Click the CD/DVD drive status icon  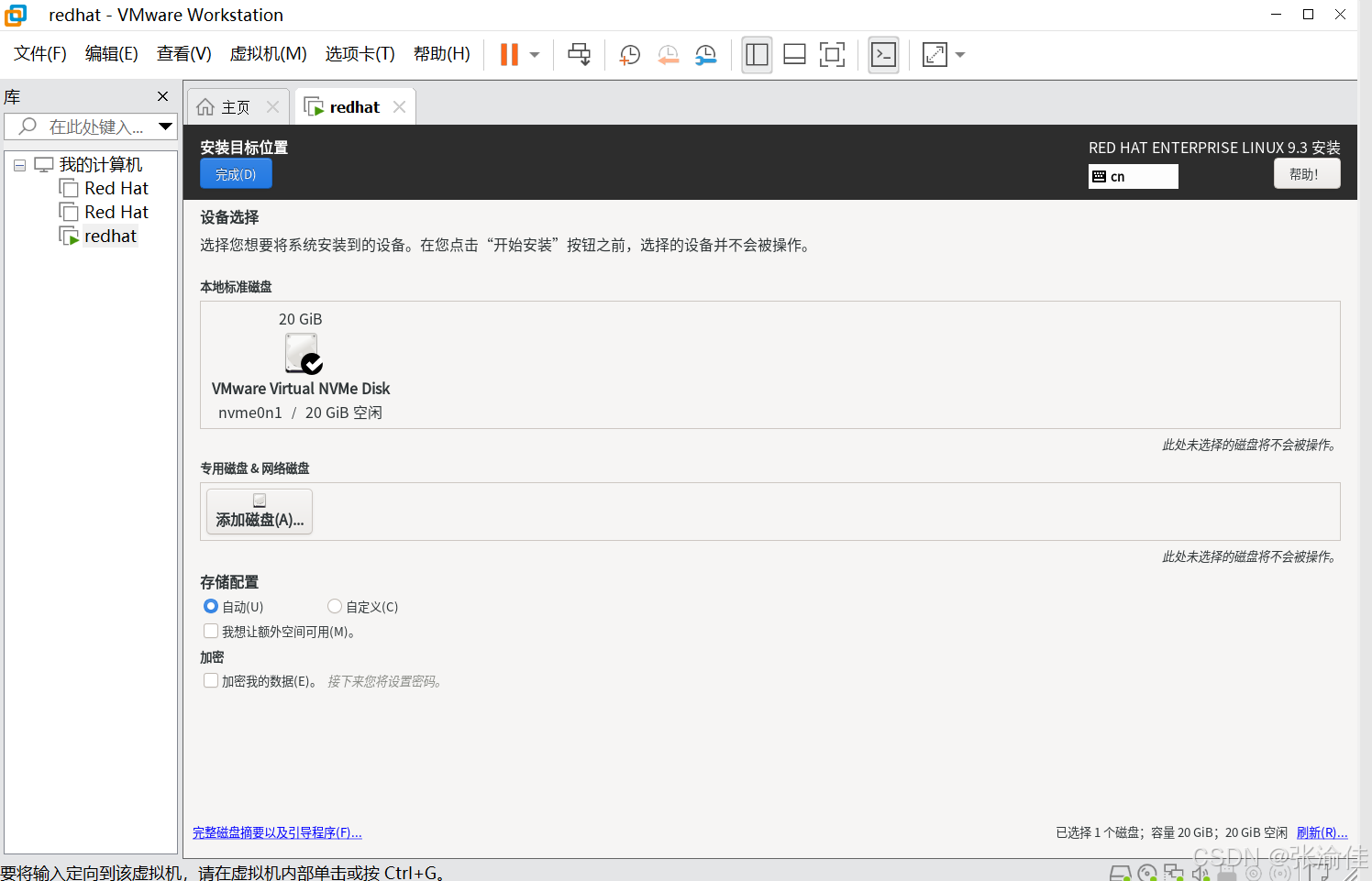1146,873
